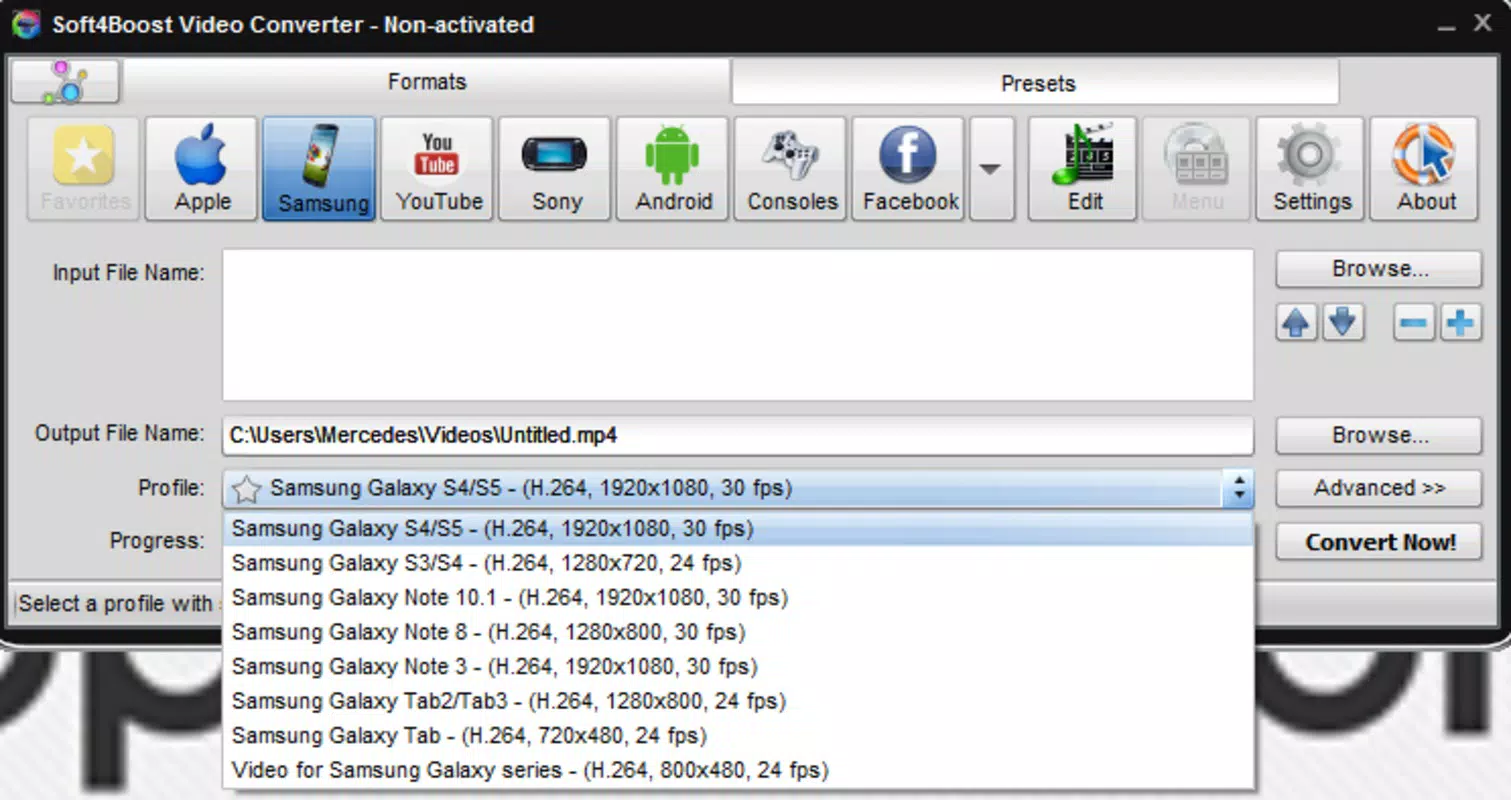The image size is (1511, 800).
Task: Click Convert Now! button
Action: [x=1379, y=542]
